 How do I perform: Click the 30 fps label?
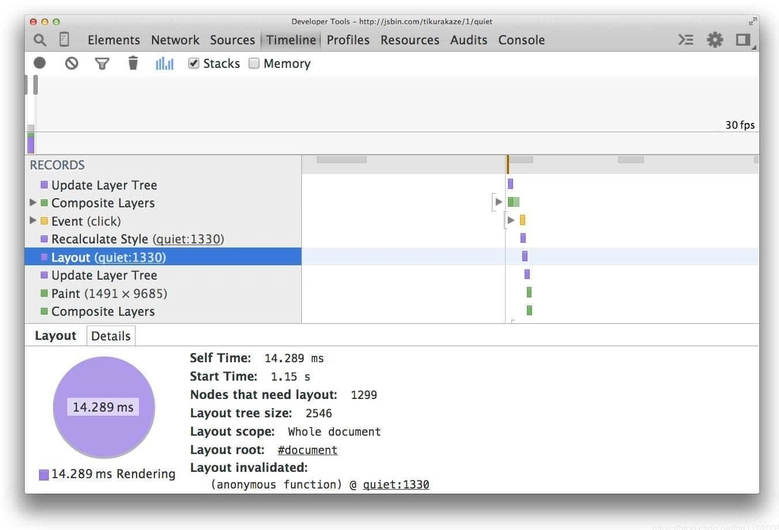point(740,125)
